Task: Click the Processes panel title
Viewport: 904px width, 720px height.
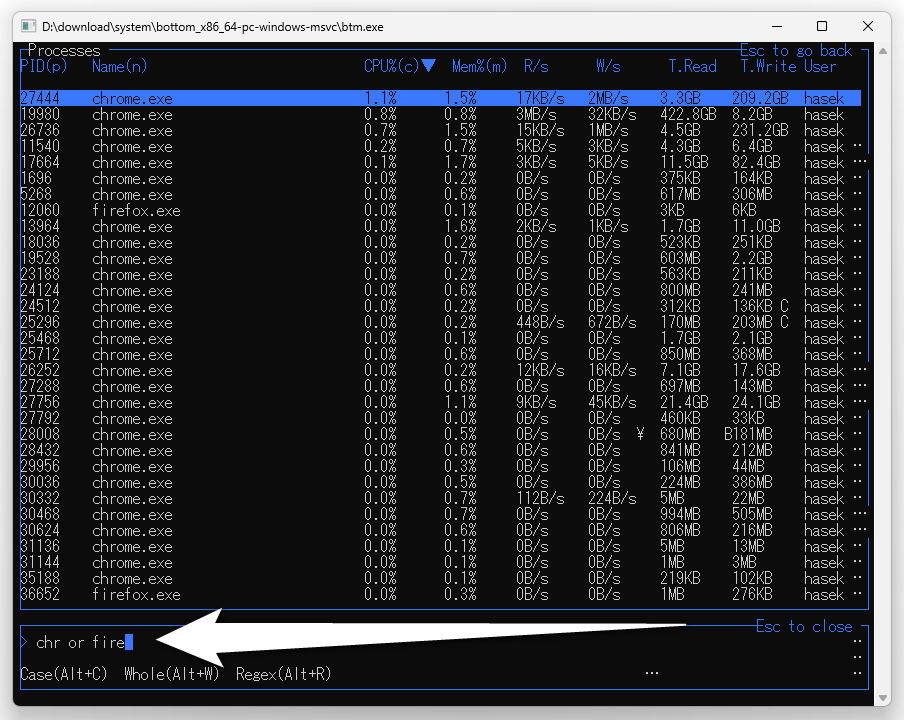Action: coord(63,51)
